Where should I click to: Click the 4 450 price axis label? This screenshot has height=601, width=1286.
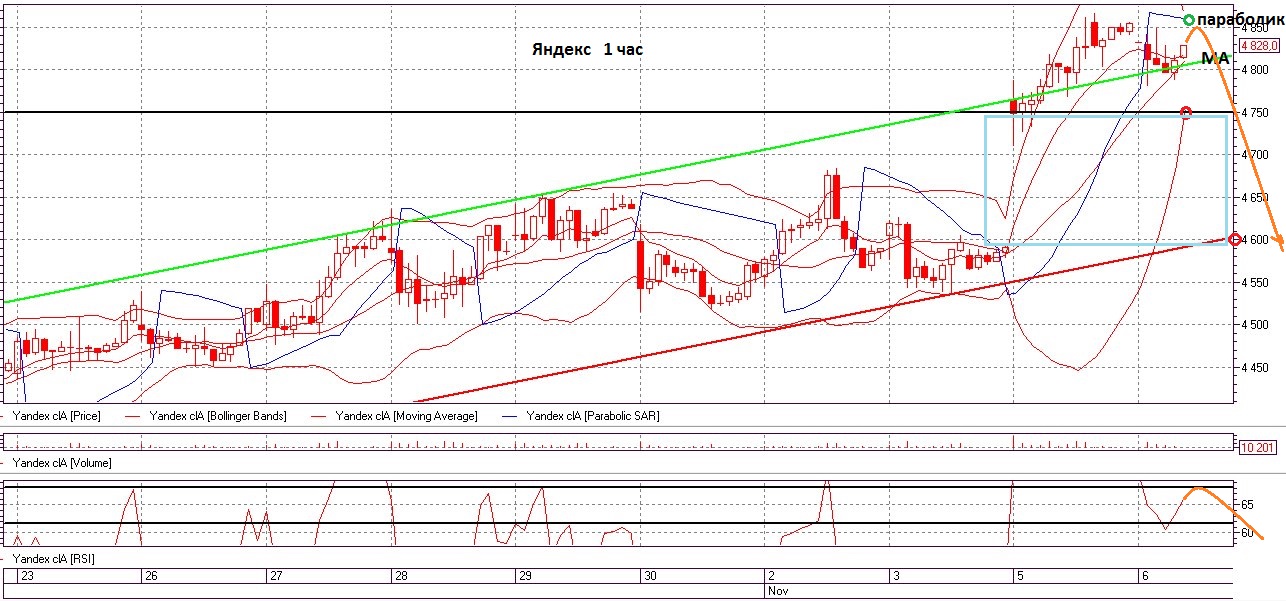[x=1255, y=368]
